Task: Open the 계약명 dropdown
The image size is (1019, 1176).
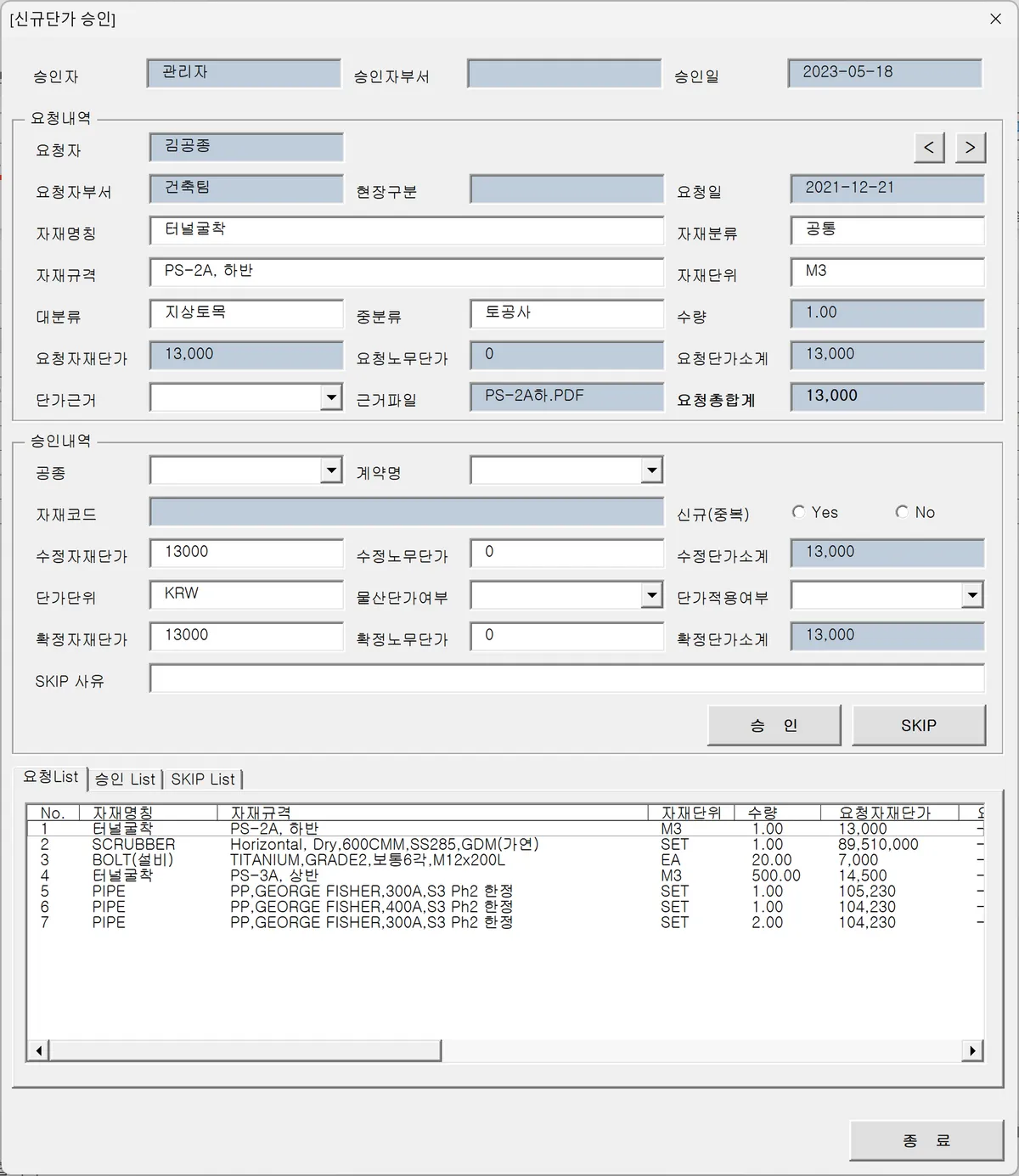Action: pos(652,470)
